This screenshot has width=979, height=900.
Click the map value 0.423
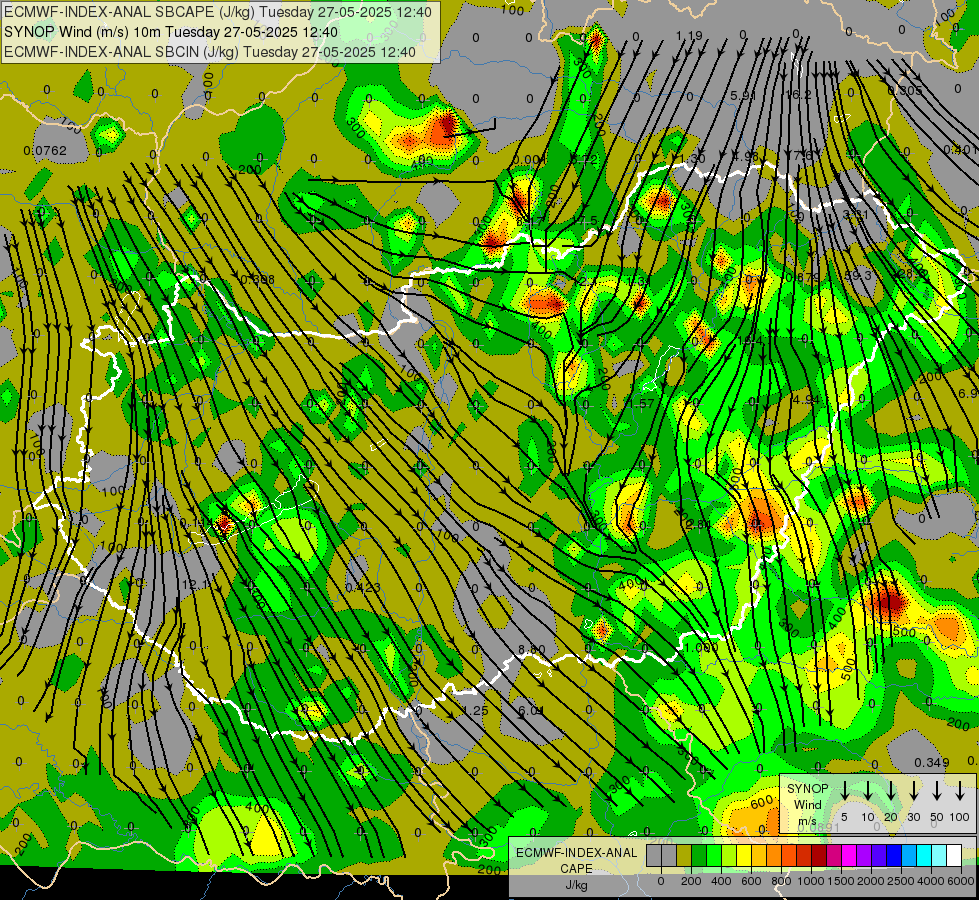(x=363, y=587)
